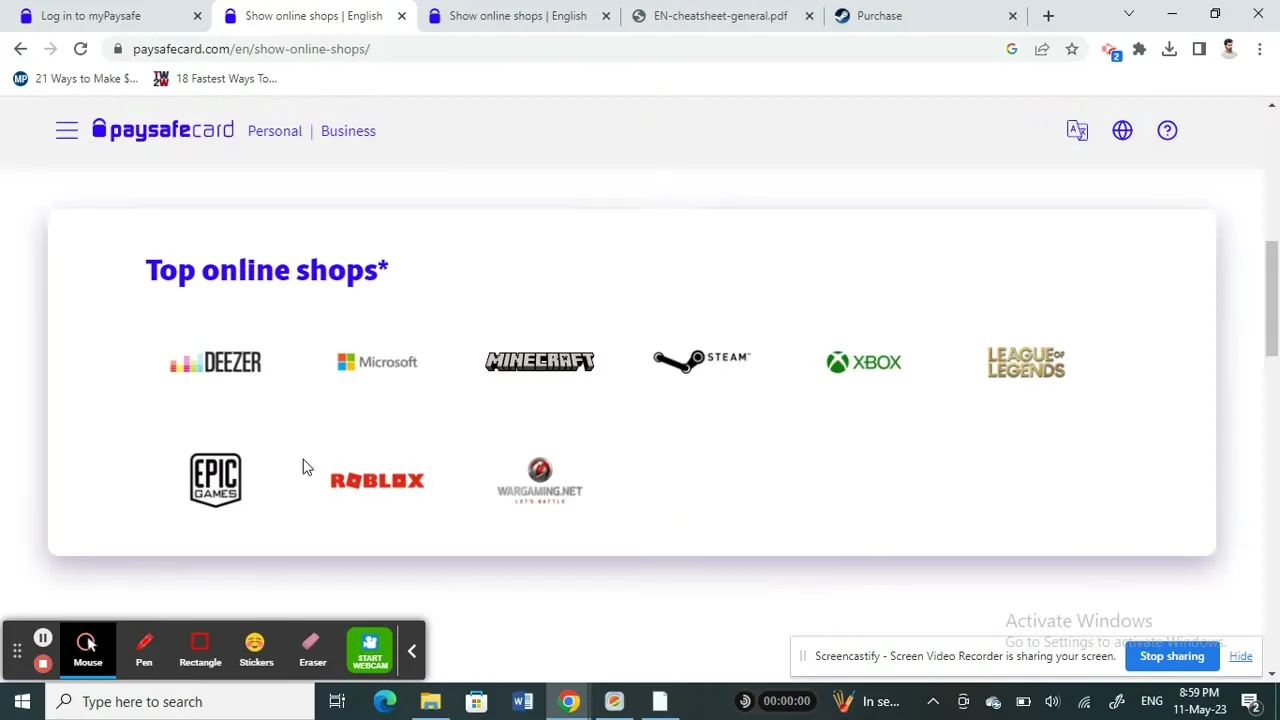
Task: Go to the Personal section
Action: click(x=275, y=131)
